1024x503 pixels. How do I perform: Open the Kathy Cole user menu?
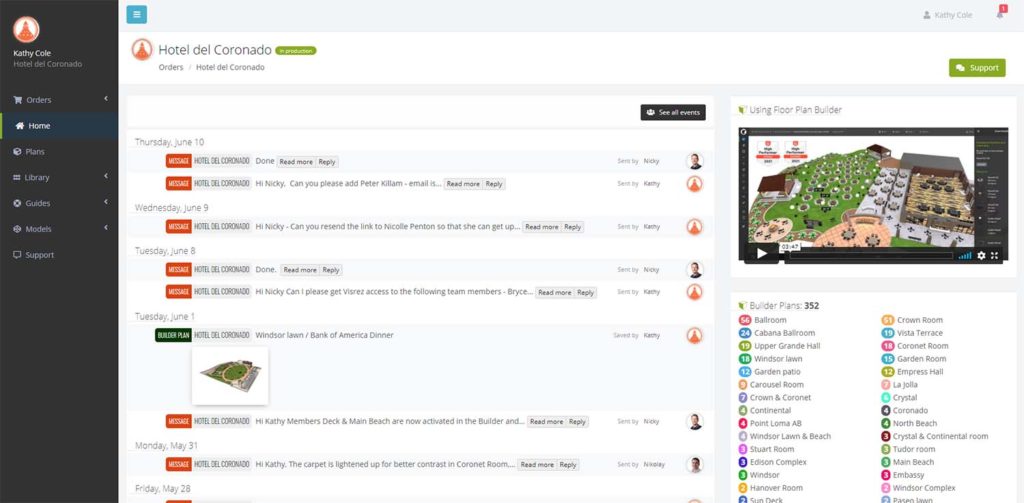tap(948, 15)
